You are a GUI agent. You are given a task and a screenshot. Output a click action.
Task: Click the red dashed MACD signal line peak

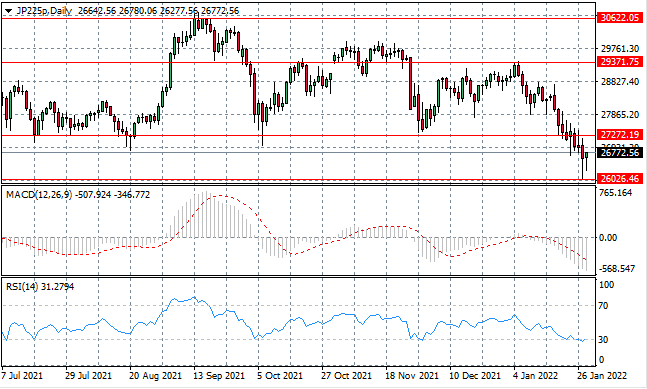point(219,196)
